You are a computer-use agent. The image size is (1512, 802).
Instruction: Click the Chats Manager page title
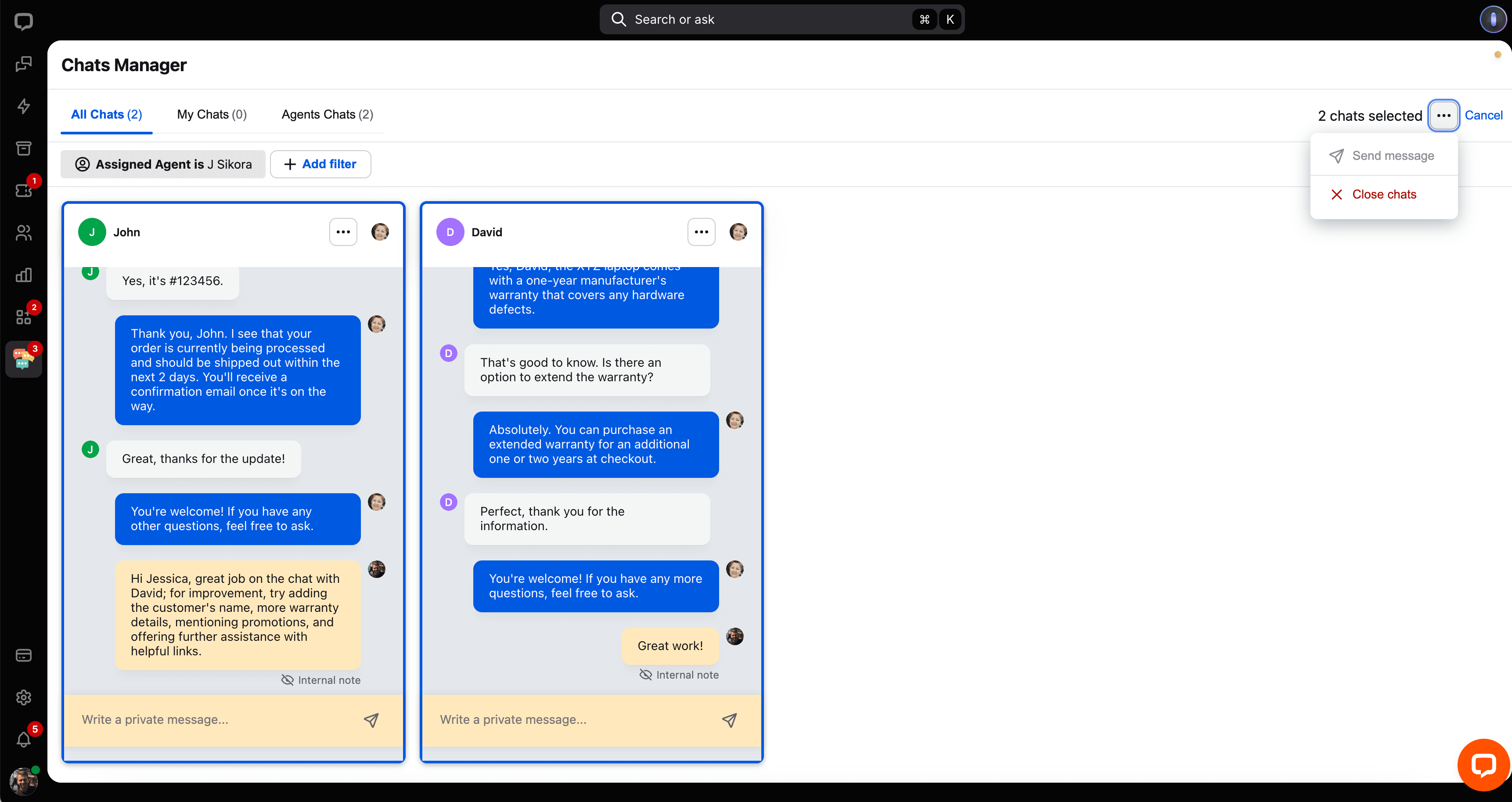[x=124, y=65]
